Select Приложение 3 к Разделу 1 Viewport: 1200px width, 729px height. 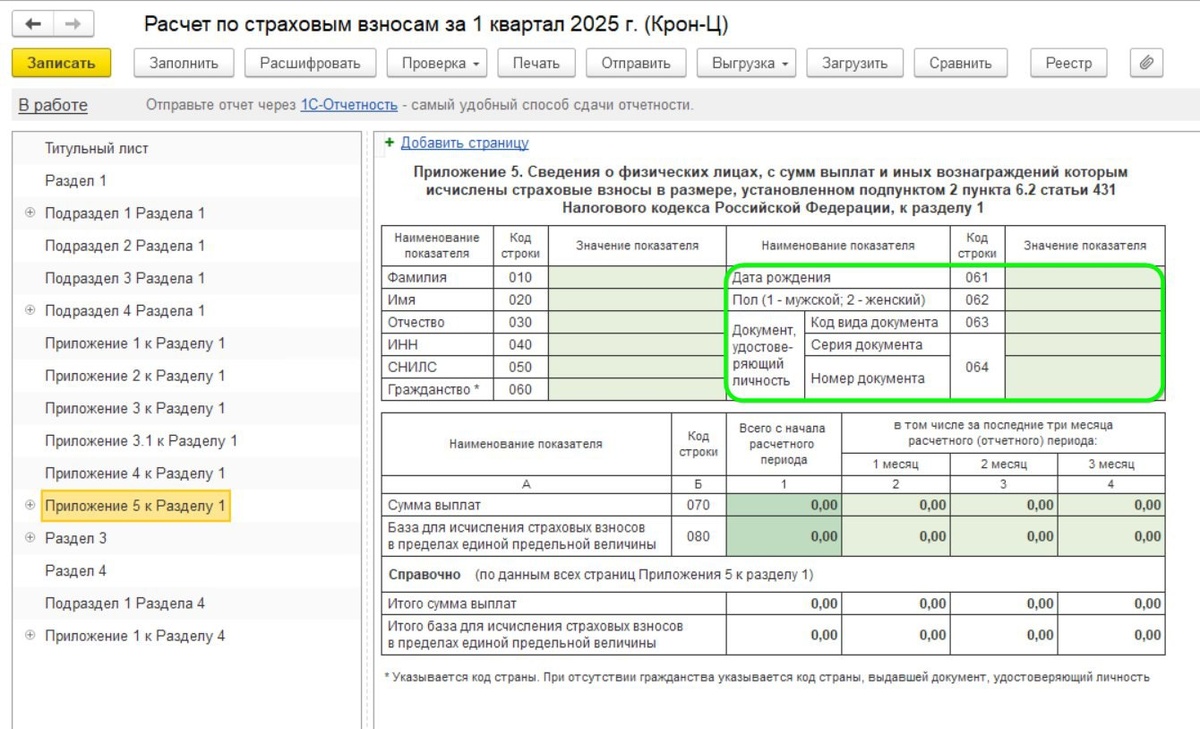tap(135, 408)
